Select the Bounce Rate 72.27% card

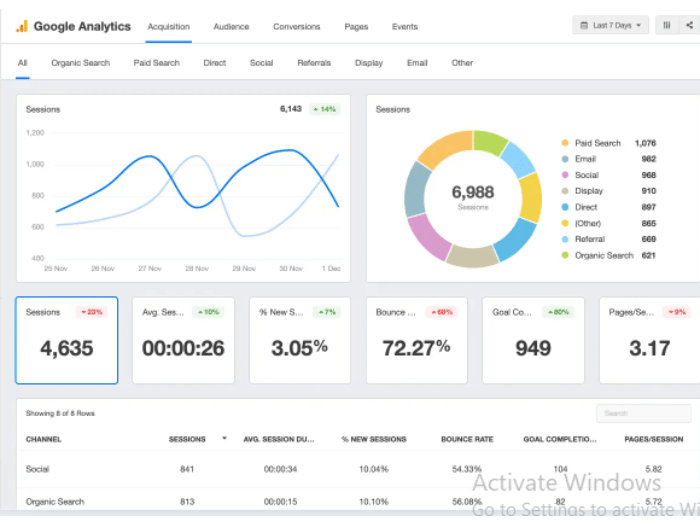click(x=417, y=340)
